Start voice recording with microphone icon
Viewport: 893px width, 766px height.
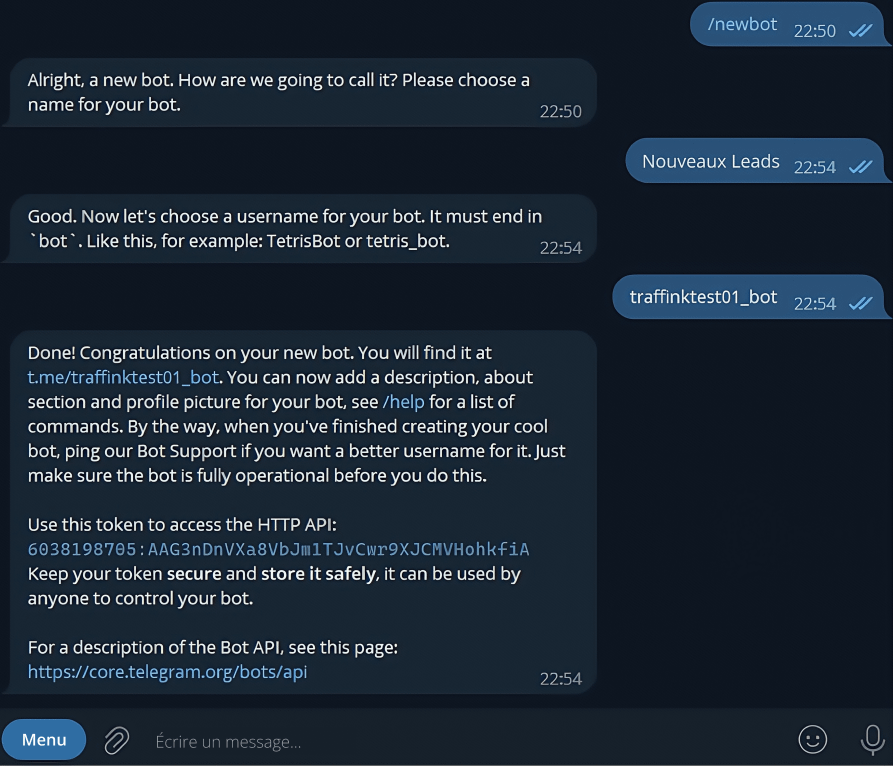coord(871,740)
